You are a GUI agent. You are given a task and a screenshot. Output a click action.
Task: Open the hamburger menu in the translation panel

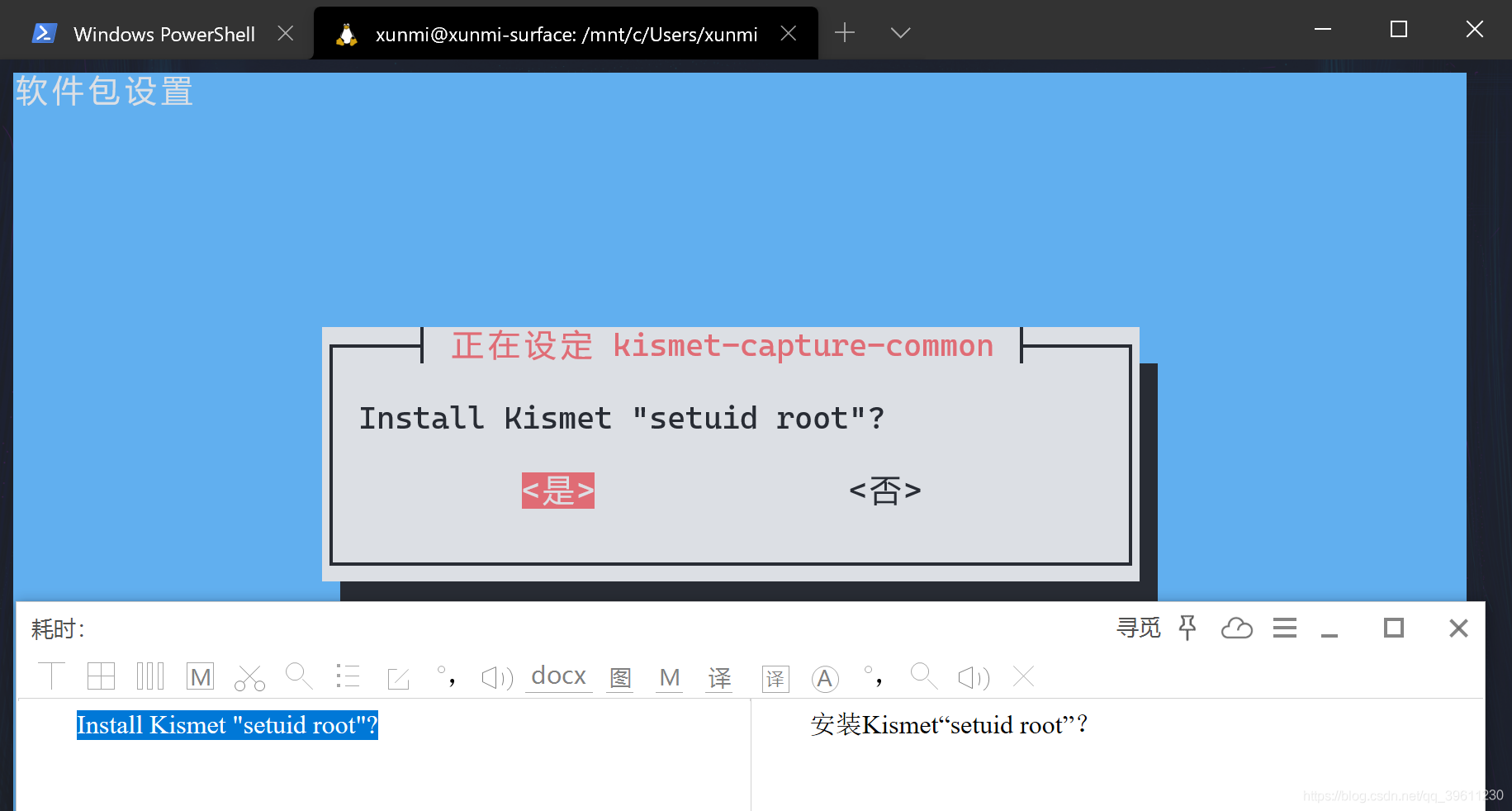1284,628
